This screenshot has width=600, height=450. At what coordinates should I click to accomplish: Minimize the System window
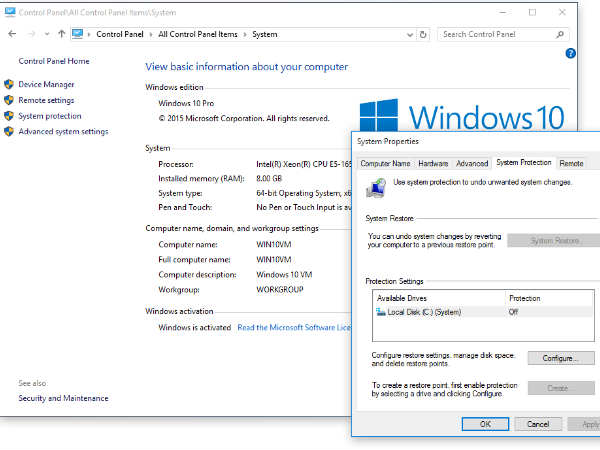pyautogui.click(x=503, y=12)
